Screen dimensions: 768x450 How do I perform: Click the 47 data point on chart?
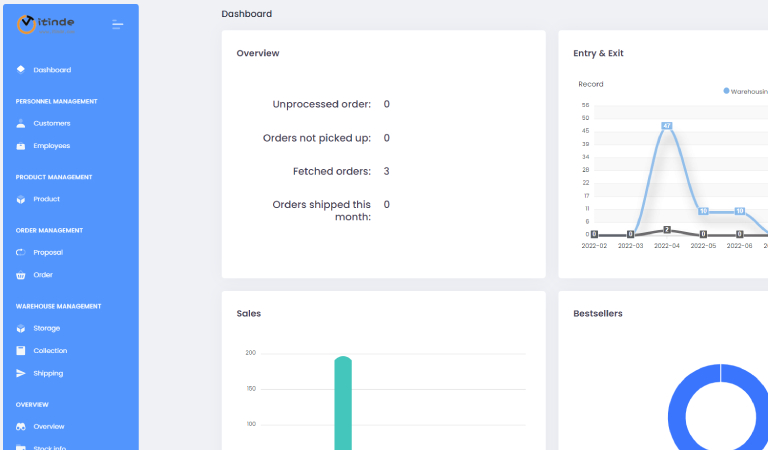click(x=666, y=126)
